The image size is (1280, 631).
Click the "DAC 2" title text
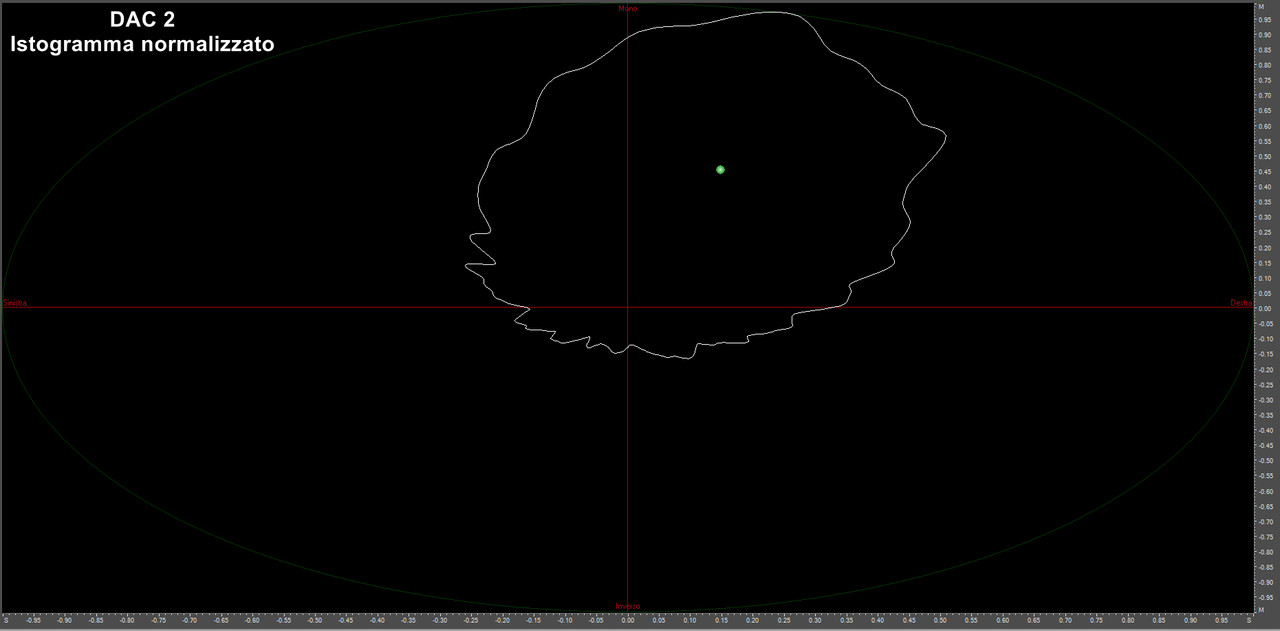pyautogui.click(x=142, y=20)
